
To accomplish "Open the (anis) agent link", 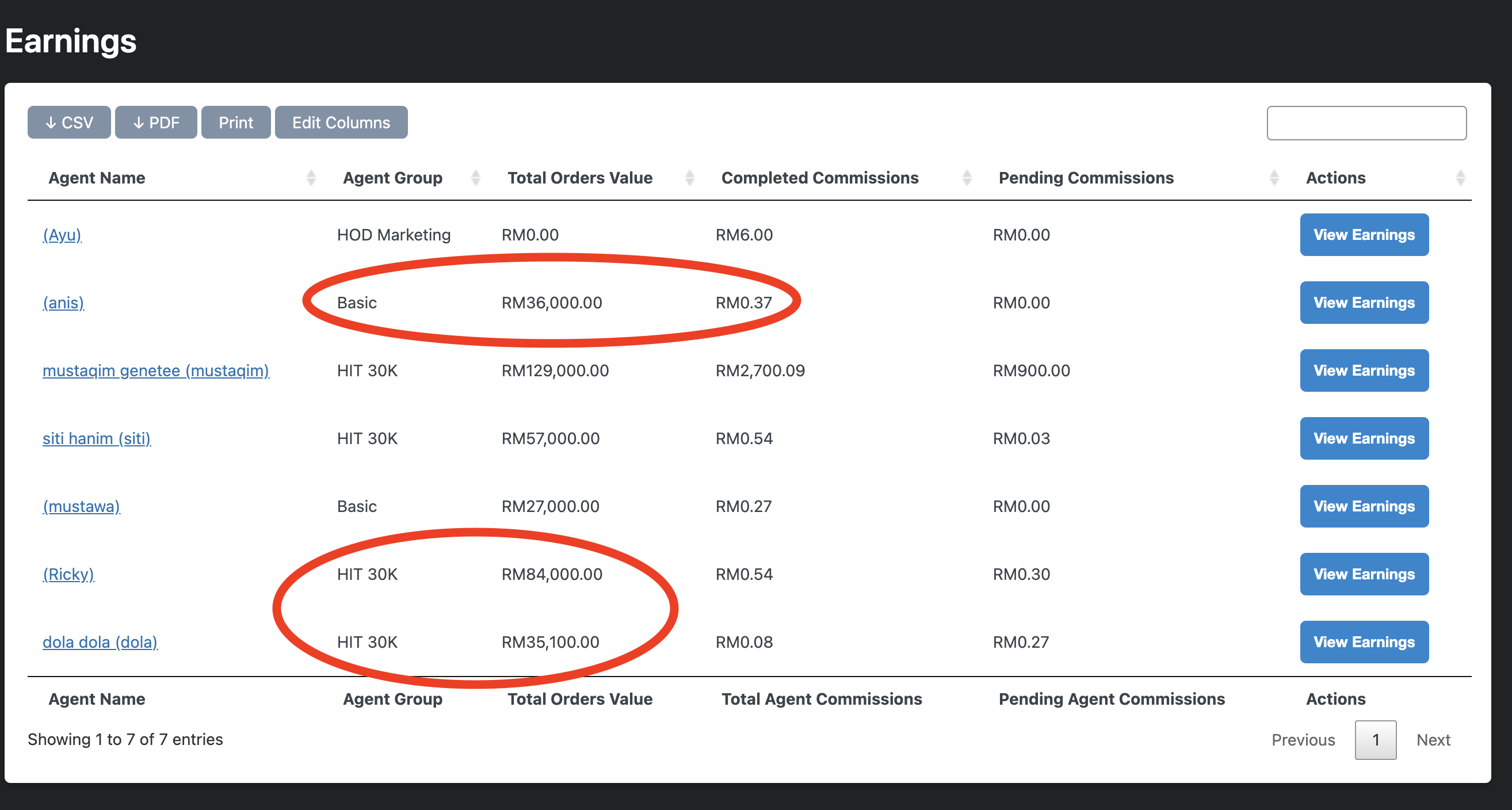I will pos(63,303).
